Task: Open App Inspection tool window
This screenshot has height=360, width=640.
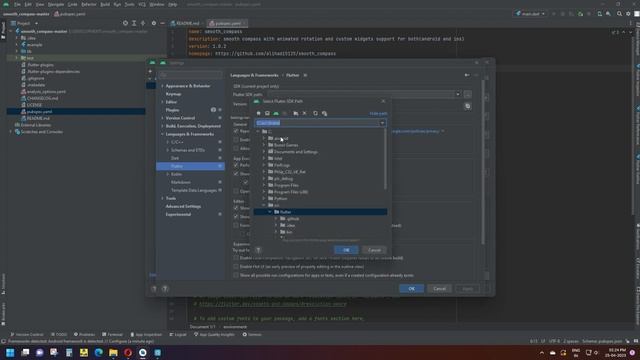Action: tap(146, 334)
